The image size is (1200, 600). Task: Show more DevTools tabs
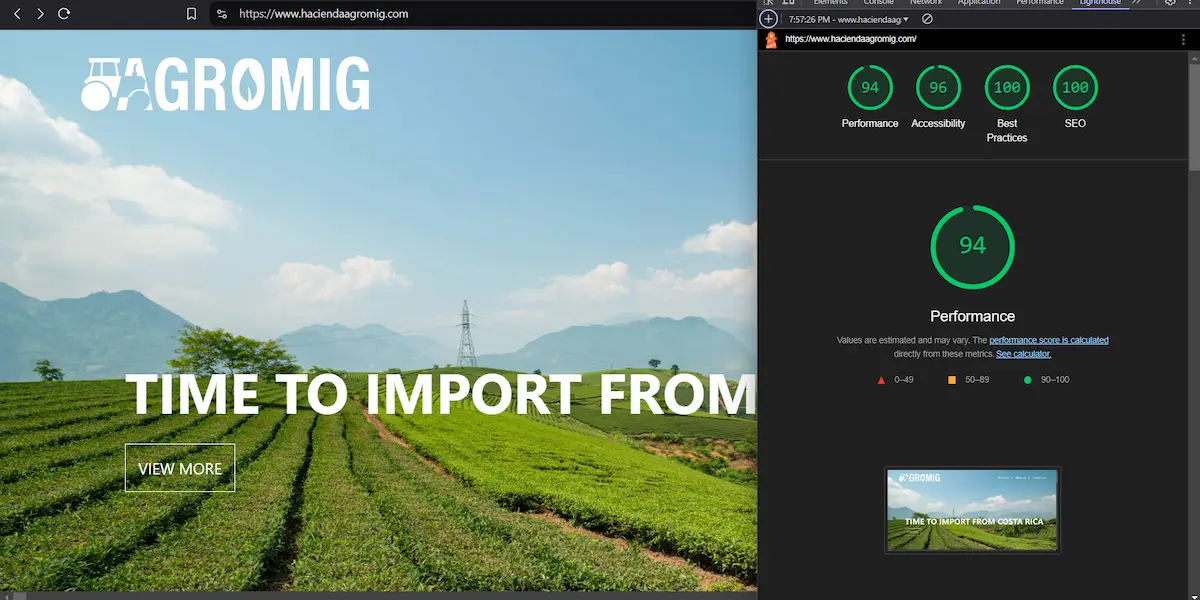(1137, 3)
